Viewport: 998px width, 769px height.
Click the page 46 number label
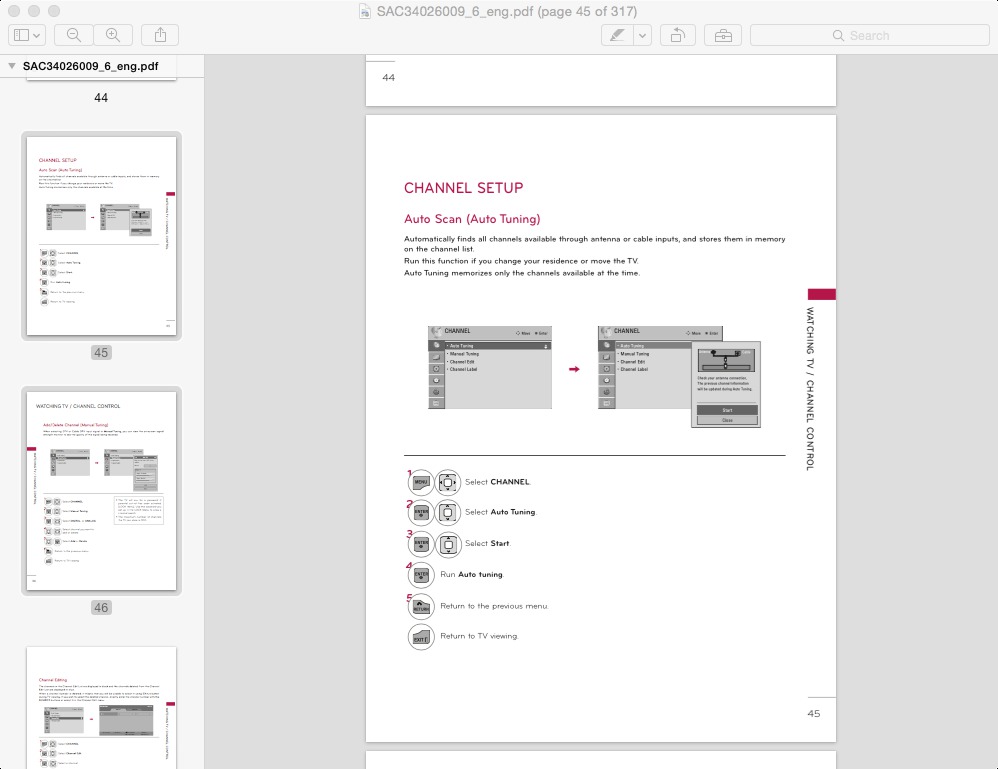pos(101,607)
